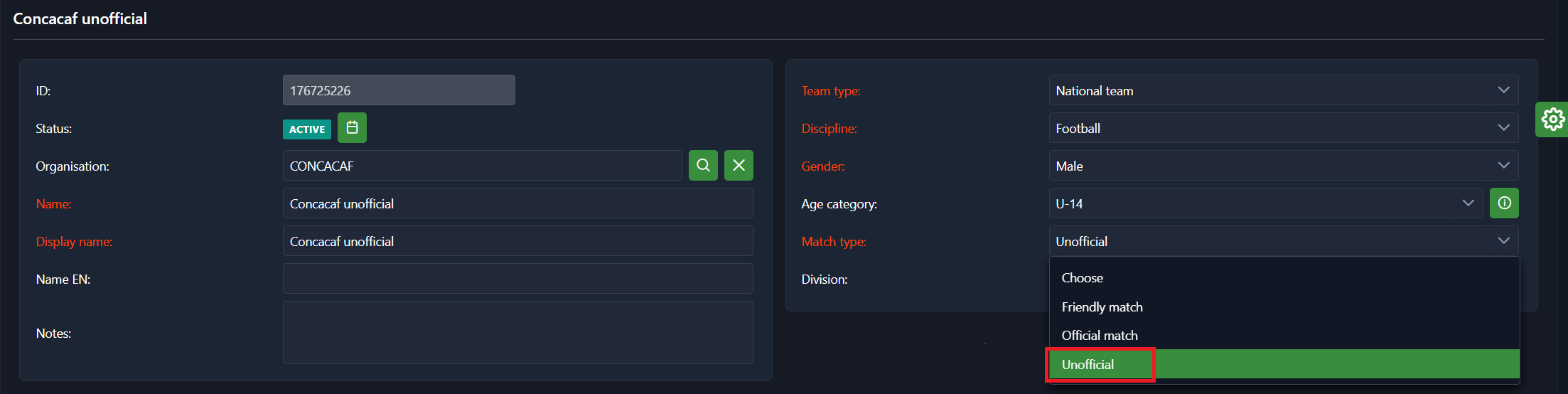Select the Unofficial match type option
Image resolution: width=1568 pixels, height=394 pixels.
tap(1088, 365)
